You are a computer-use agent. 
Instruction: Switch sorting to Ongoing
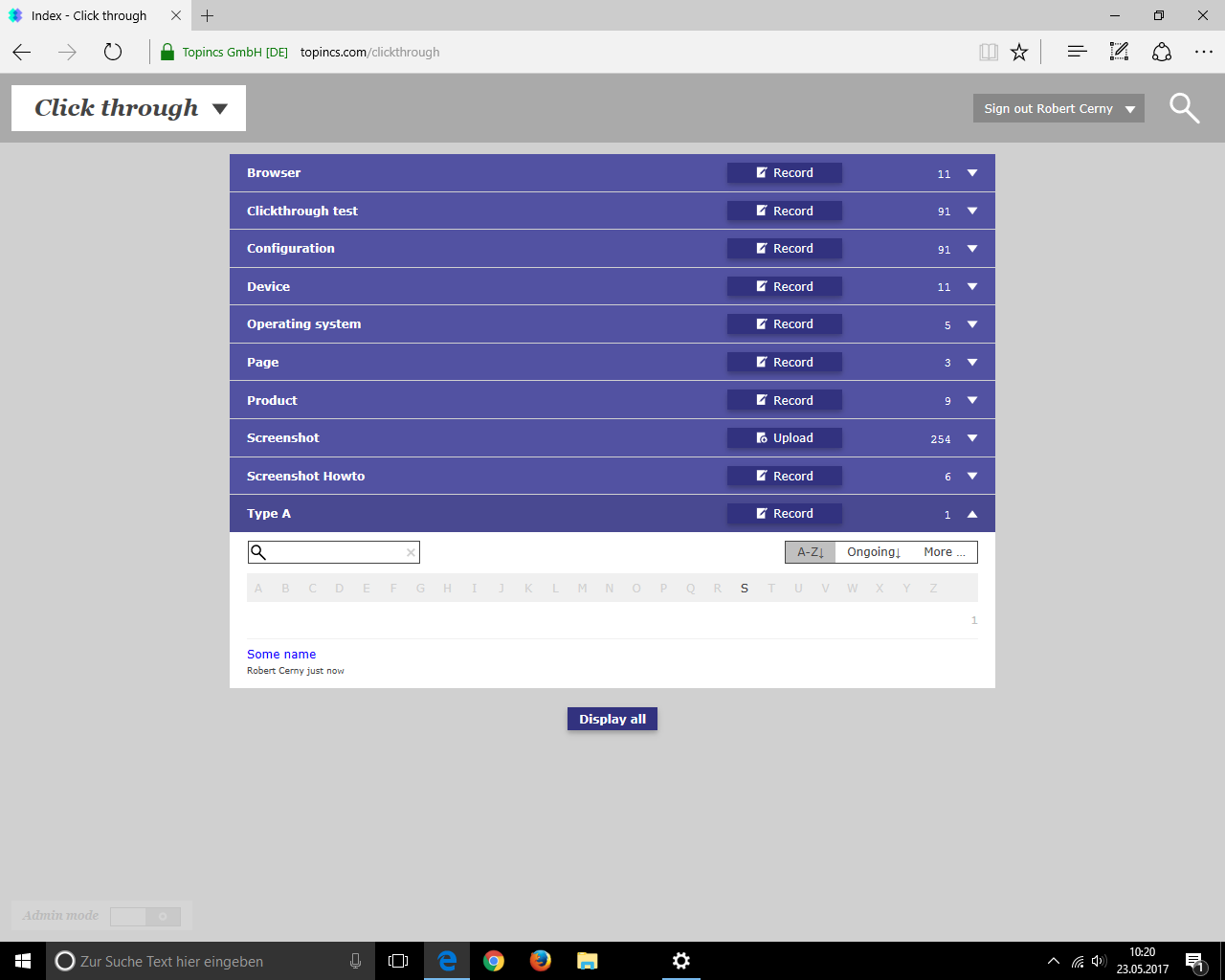(874, 552)
